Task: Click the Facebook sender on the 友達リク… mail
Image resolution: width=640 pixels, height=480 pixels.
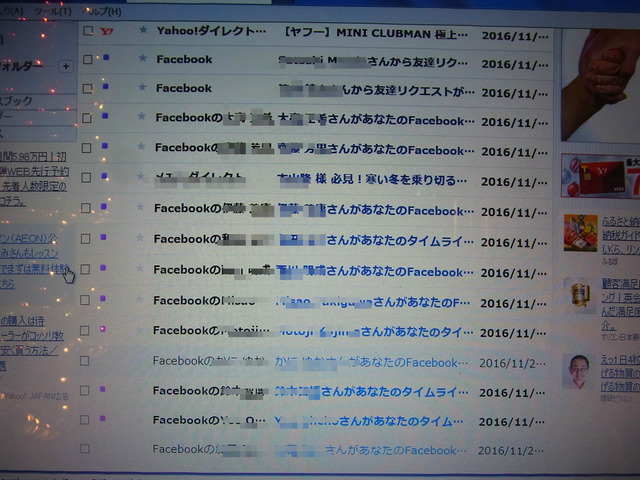Action: 184,59
